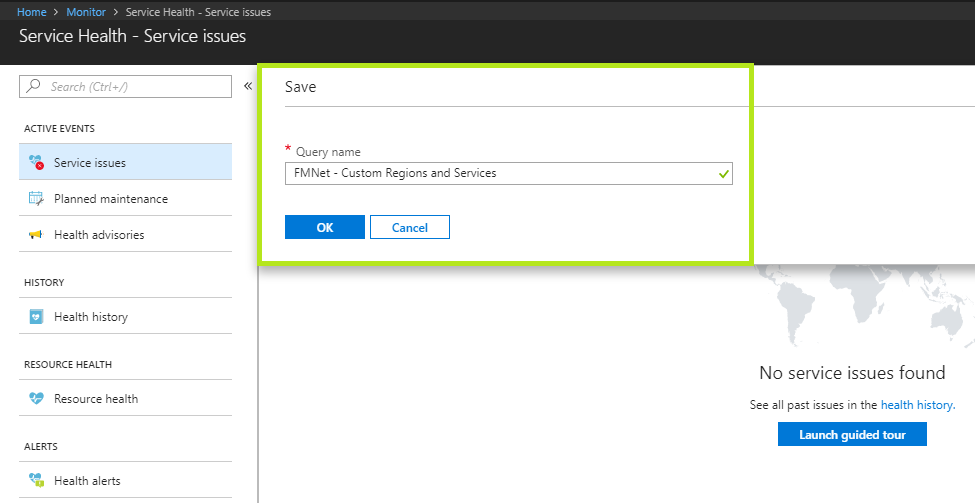Click the HISTORY section header
The image size is (975, 503).
click(x=44, y=282)
